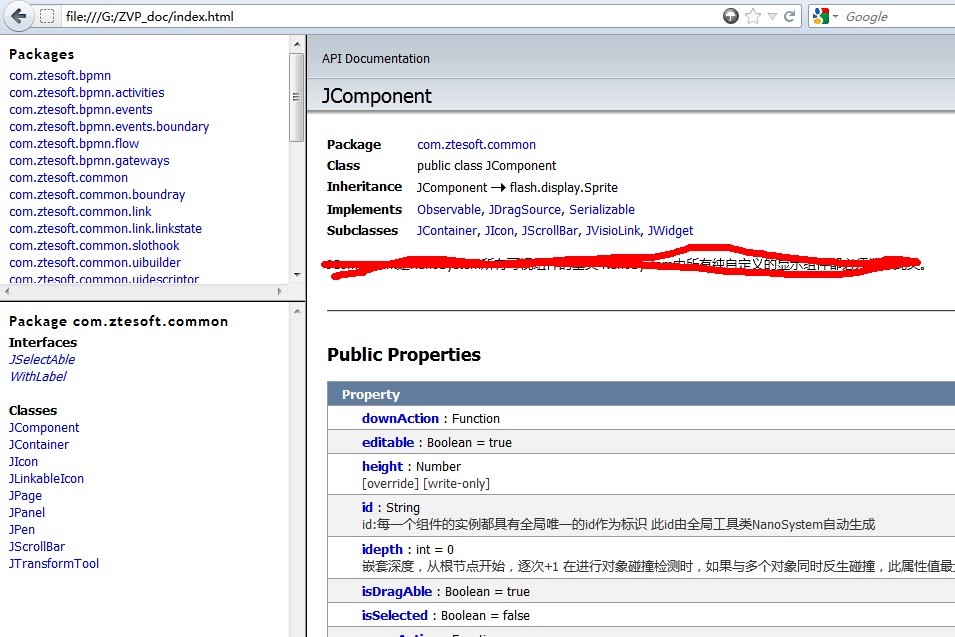Viewport: 955px width, 637px height.
Task: Open the JWidget subclass link
Action: [x=670, y=231]
